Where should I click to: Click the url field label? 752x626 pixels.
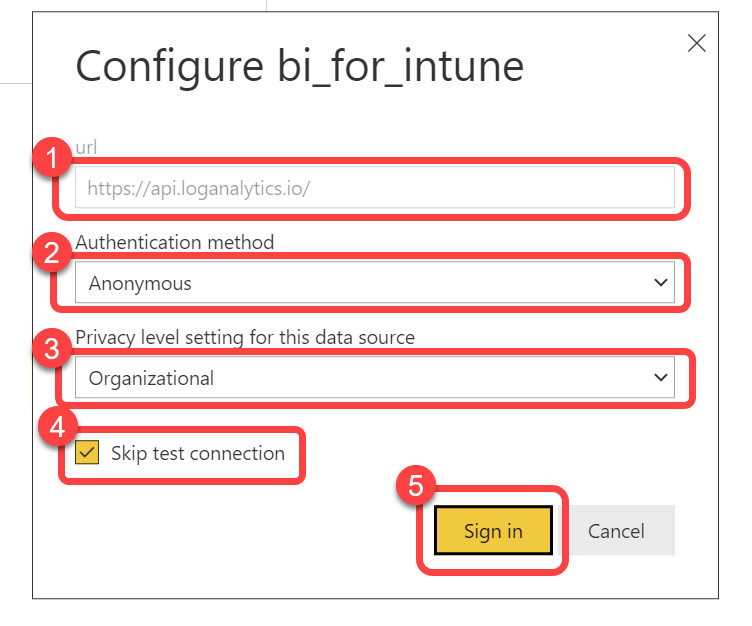pyautogui.click(x=86, y=147)
